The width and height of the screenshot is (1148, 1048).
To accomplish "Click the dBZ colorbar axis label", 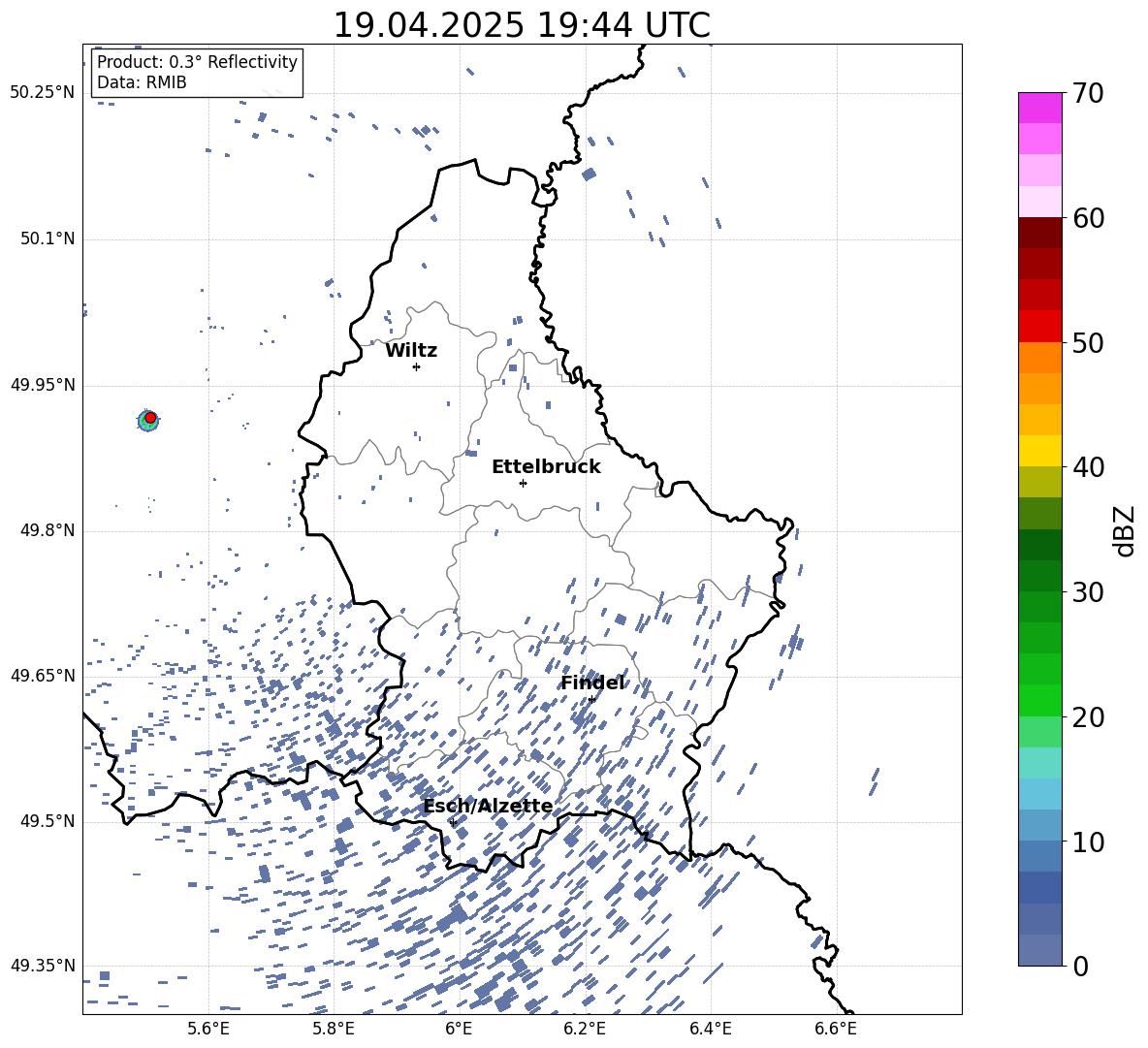I will 1126,530.
